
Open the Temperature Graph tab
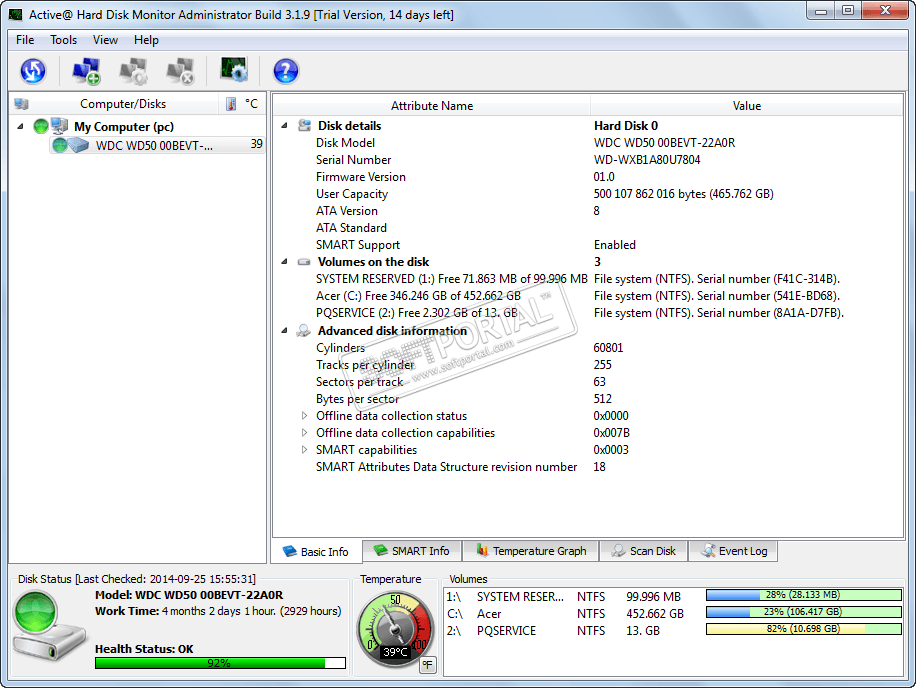(x=530, y=551)
